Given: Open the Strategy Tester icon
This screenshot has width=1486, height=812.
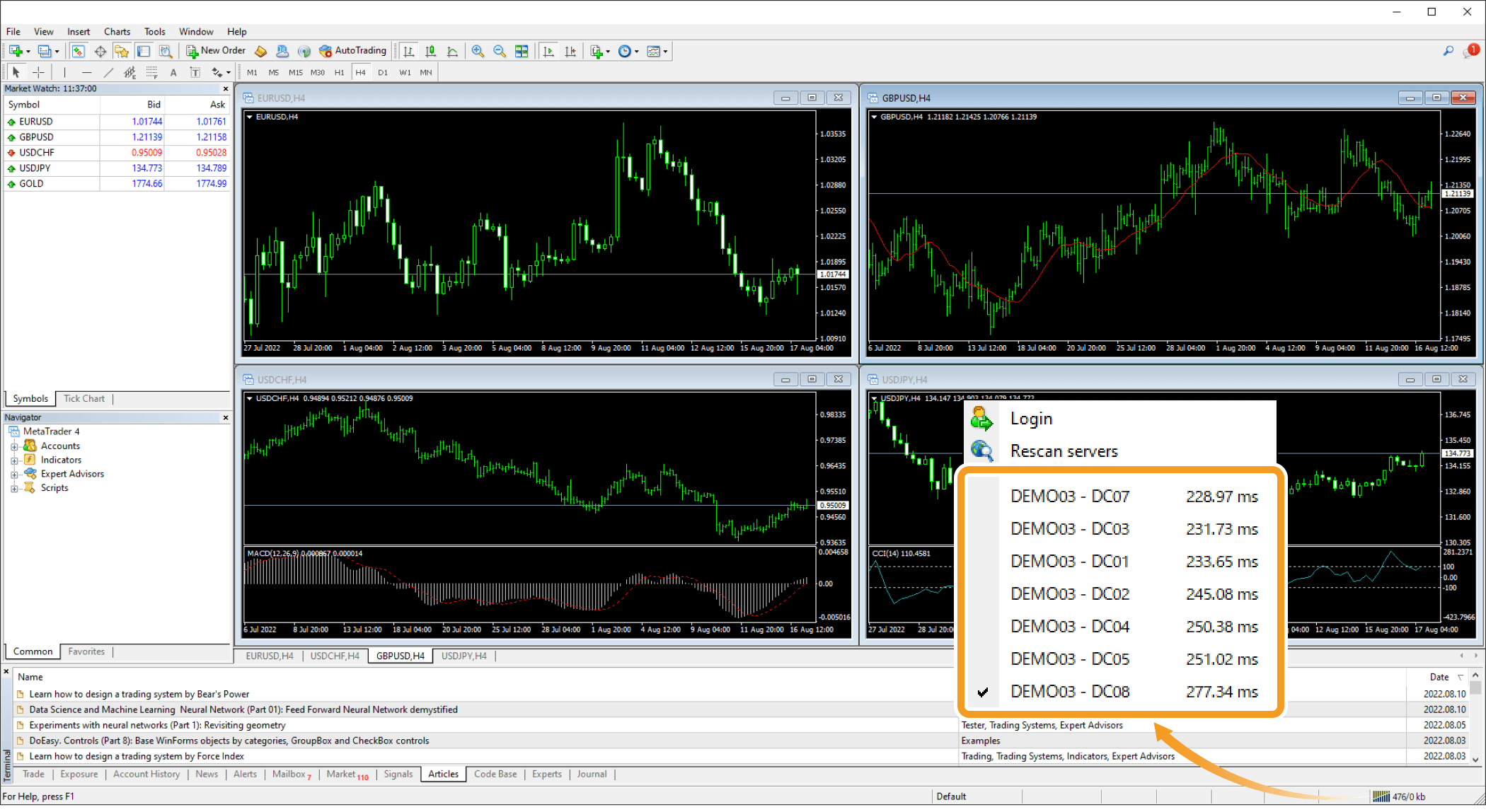Looking at the screenshot, I should 166,51.
